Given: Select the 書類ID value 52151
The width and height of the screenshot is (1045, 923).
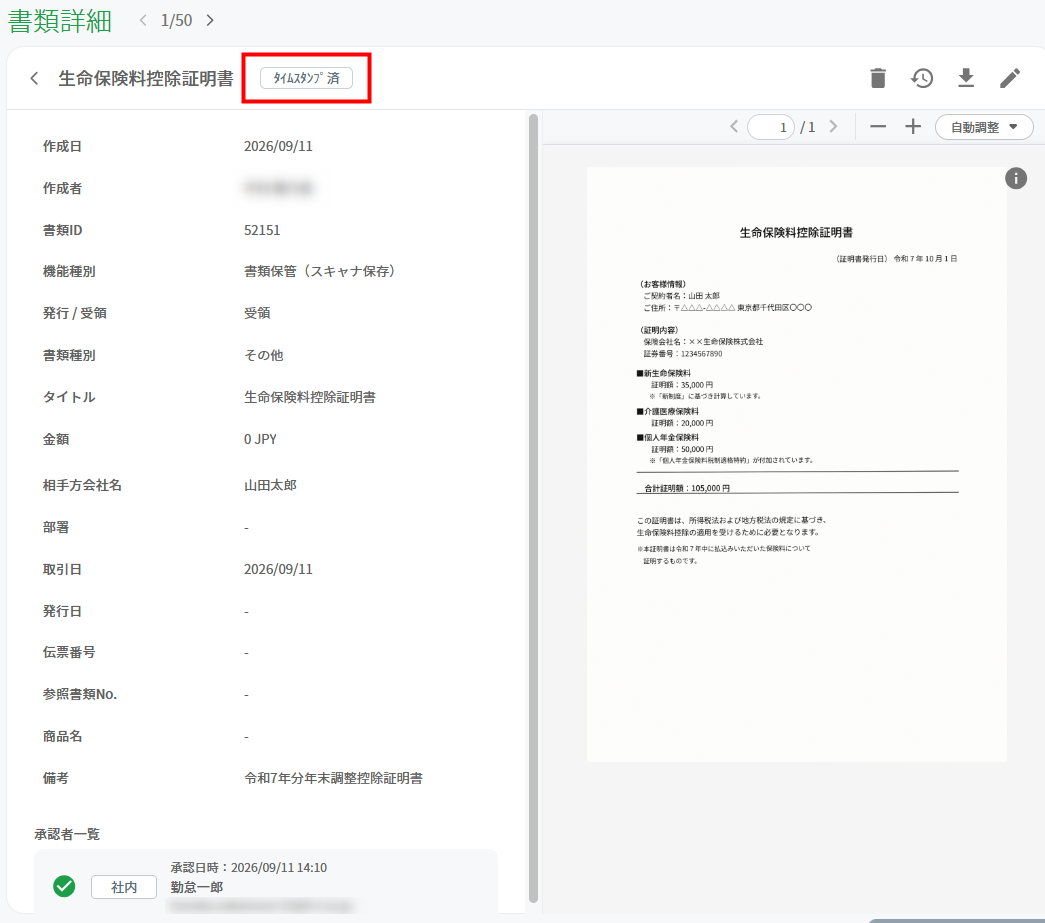Looking at the screenshot, I should click(x=262, y=230).
